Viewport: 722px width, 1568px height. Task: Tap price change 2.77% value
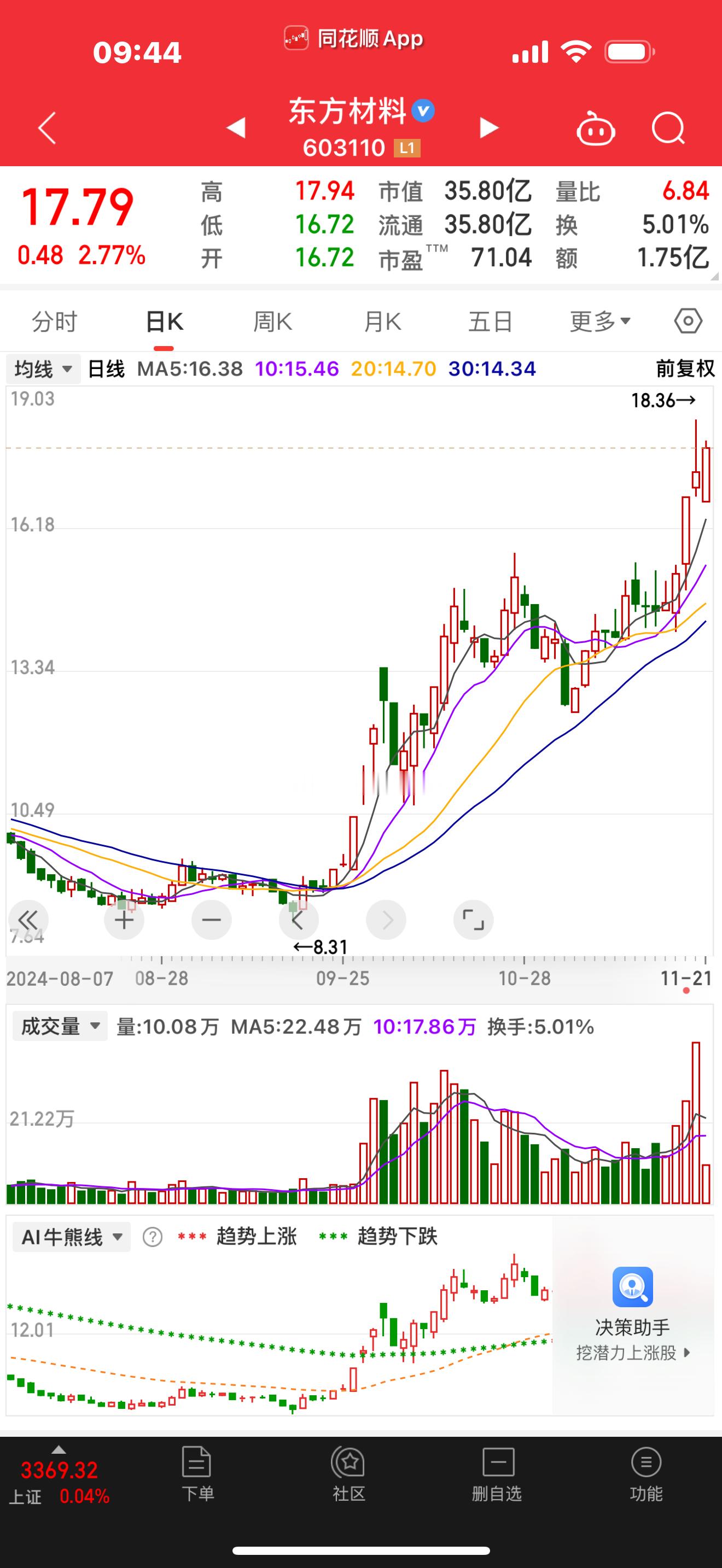pyautogui.click(x=112, y=255)
